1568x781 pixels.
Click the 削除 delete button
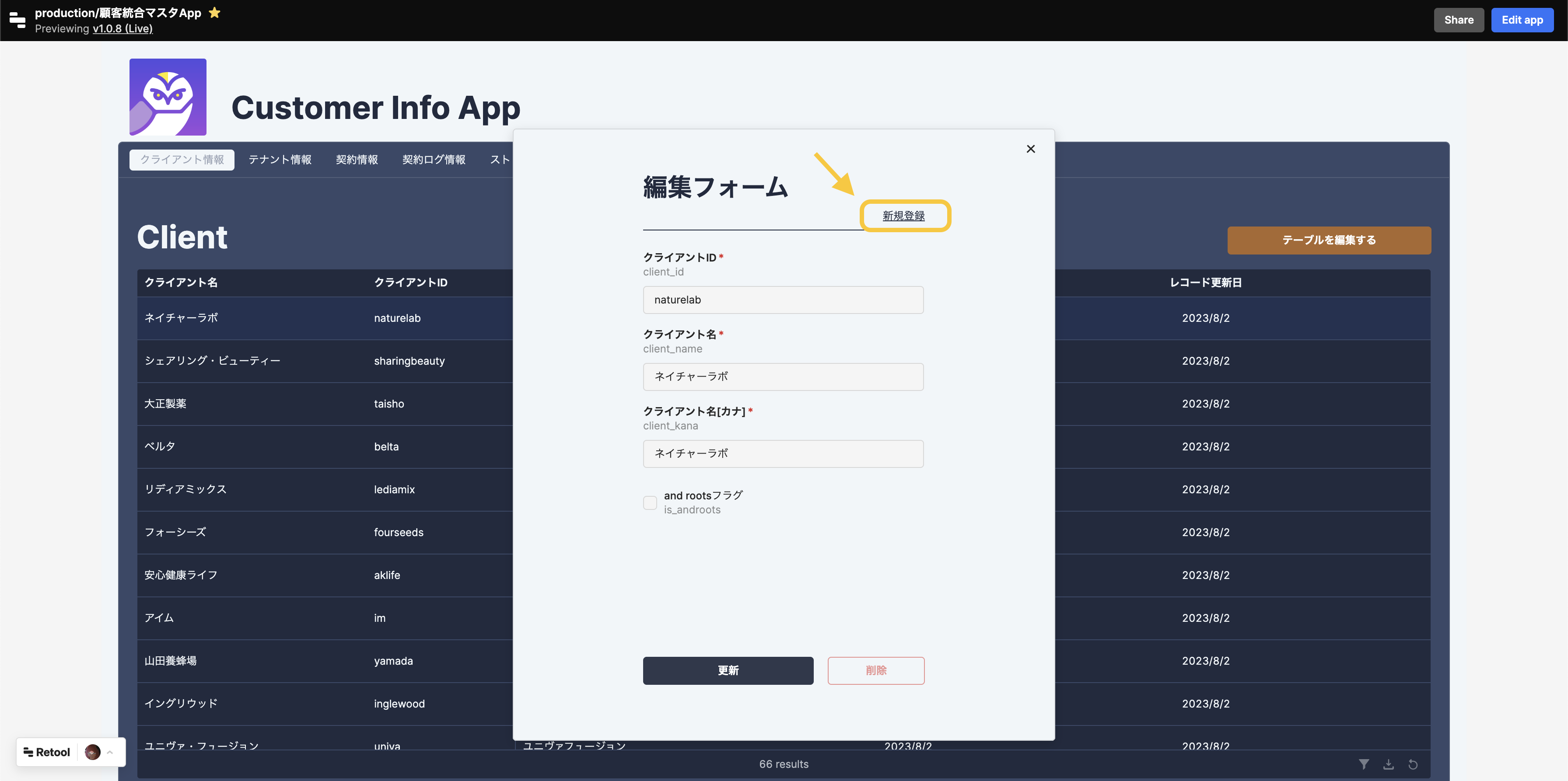point(876,670)
